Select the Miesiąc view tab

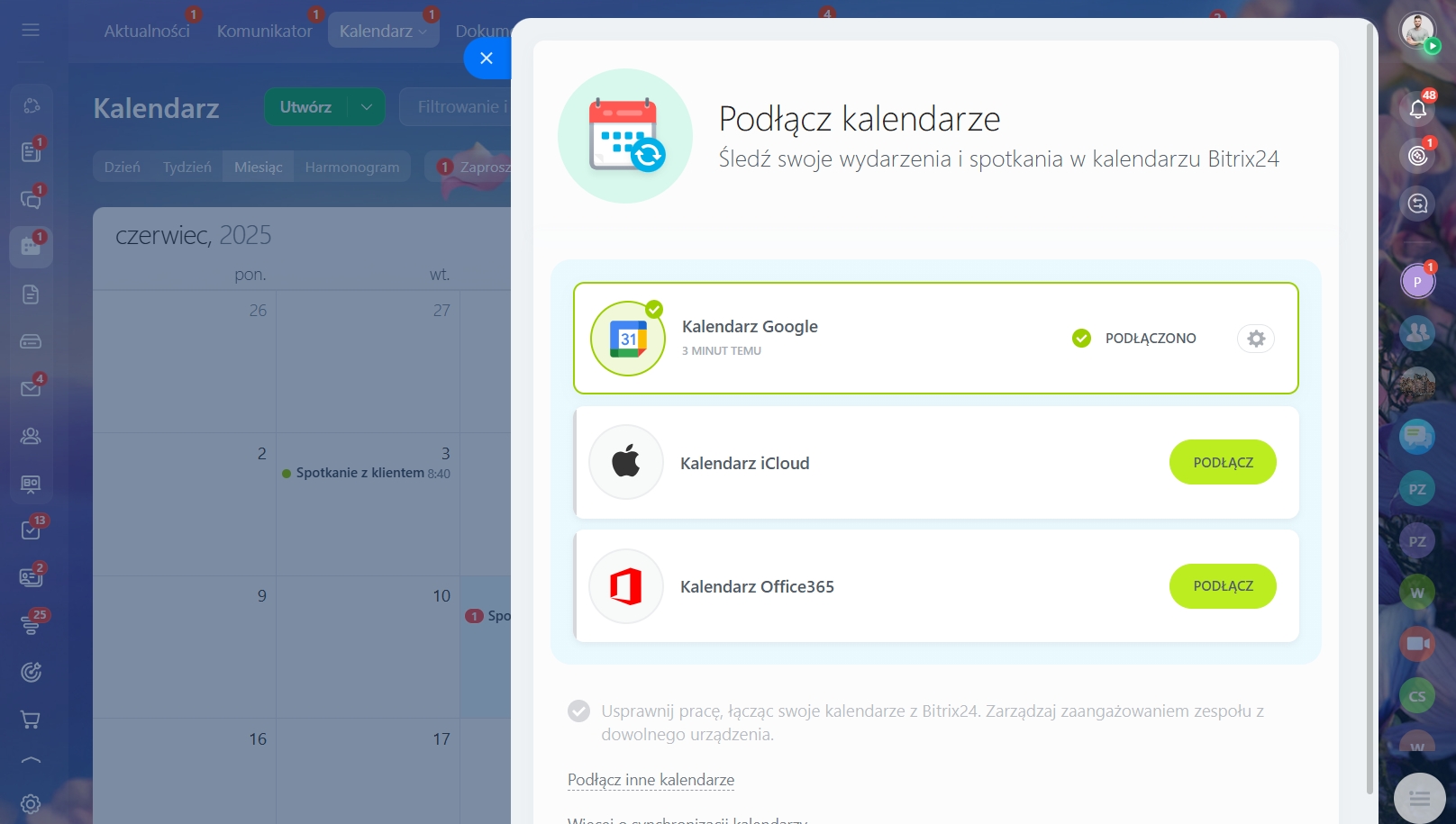click(259, 167)
